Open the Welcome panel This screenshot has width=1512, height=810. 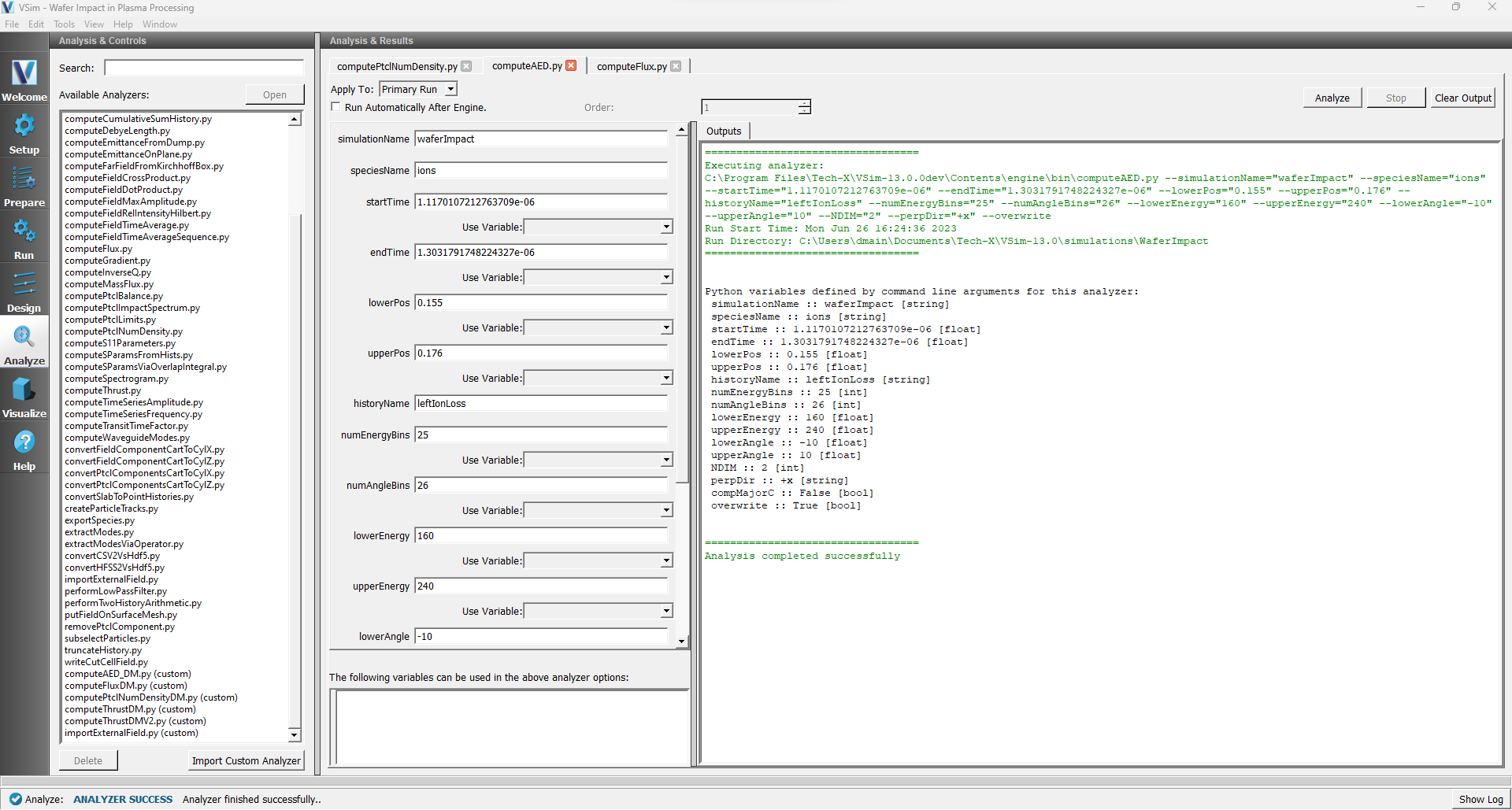(x=24, y=80)
